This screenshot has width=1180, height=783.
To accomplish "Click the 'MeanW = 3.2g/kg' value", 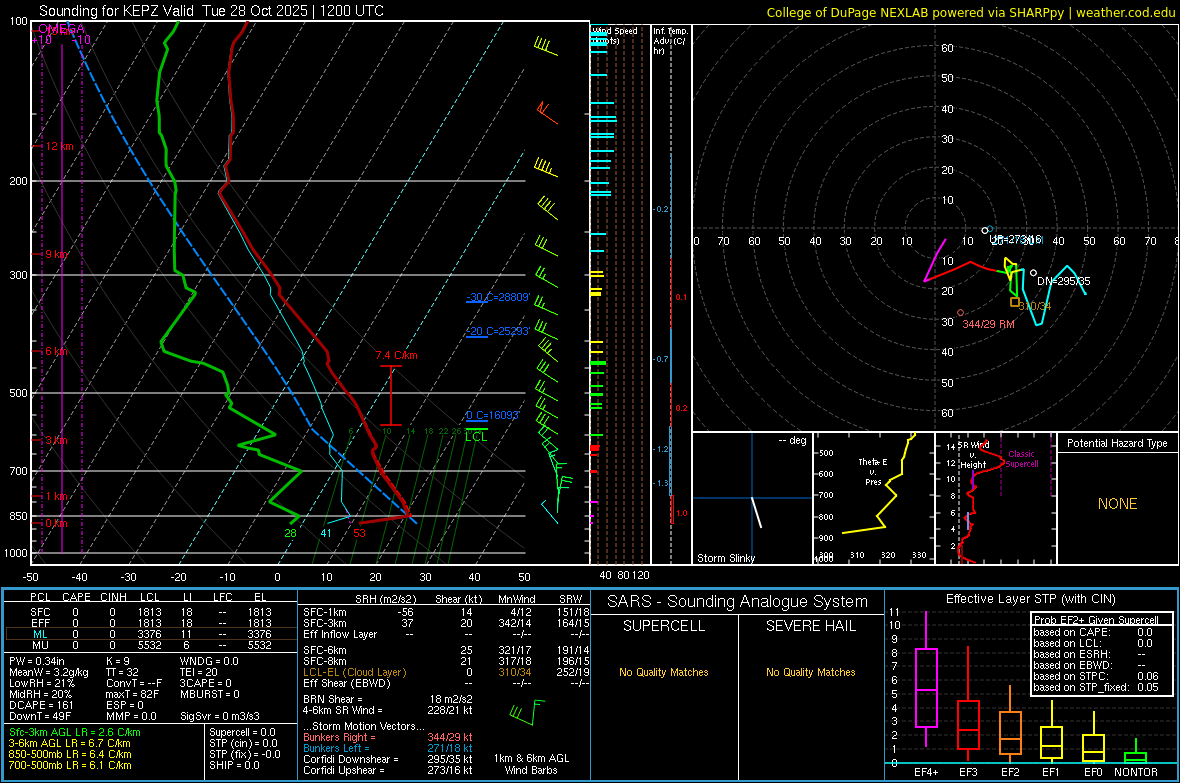I will point(48,672).
